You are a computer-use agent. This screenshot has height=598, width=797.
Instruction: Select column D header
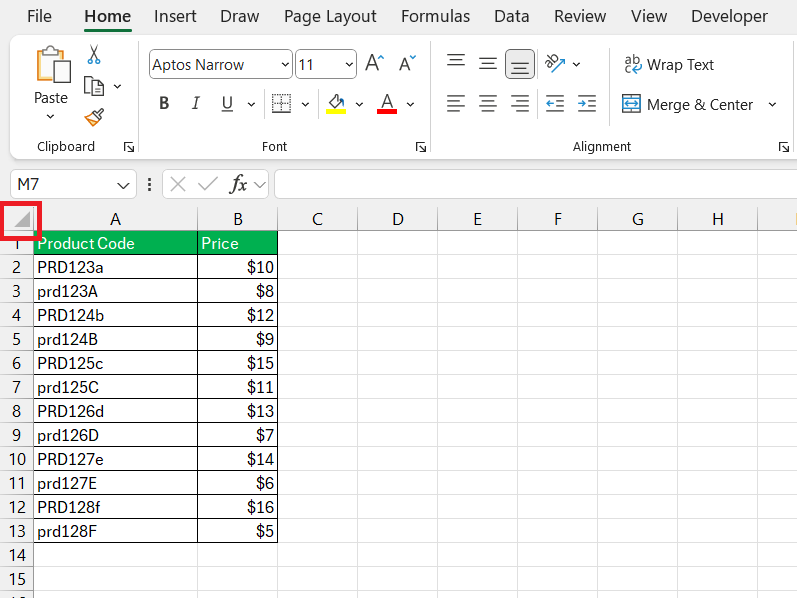point(397,219)
